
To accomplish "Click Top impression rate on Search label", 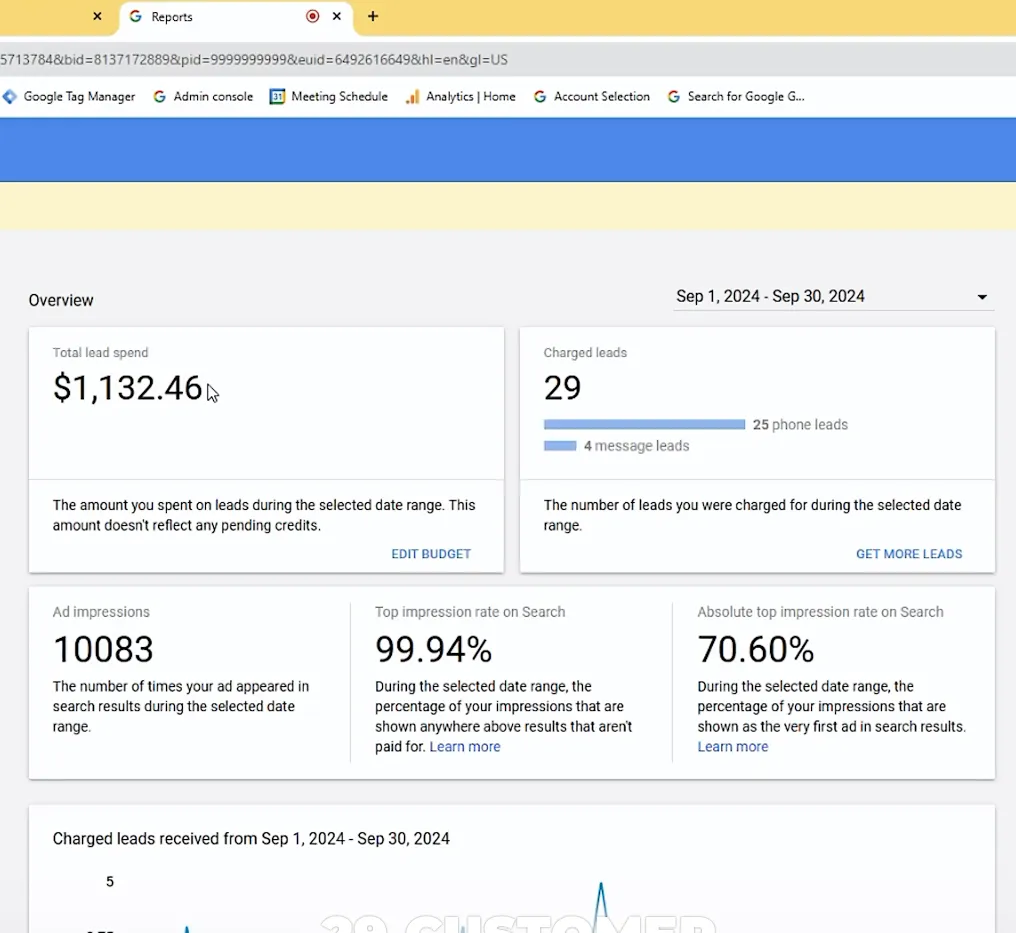I will click(470, 612).
